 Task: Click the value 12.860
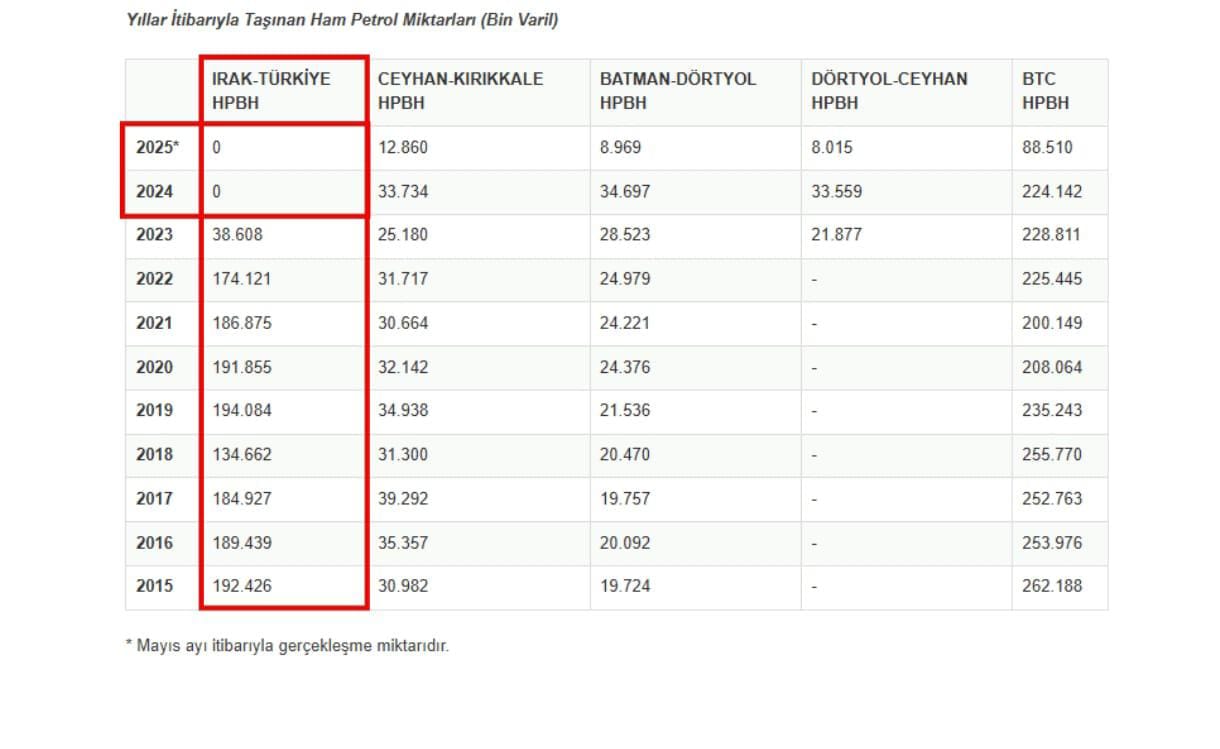(x=403, y=148)
